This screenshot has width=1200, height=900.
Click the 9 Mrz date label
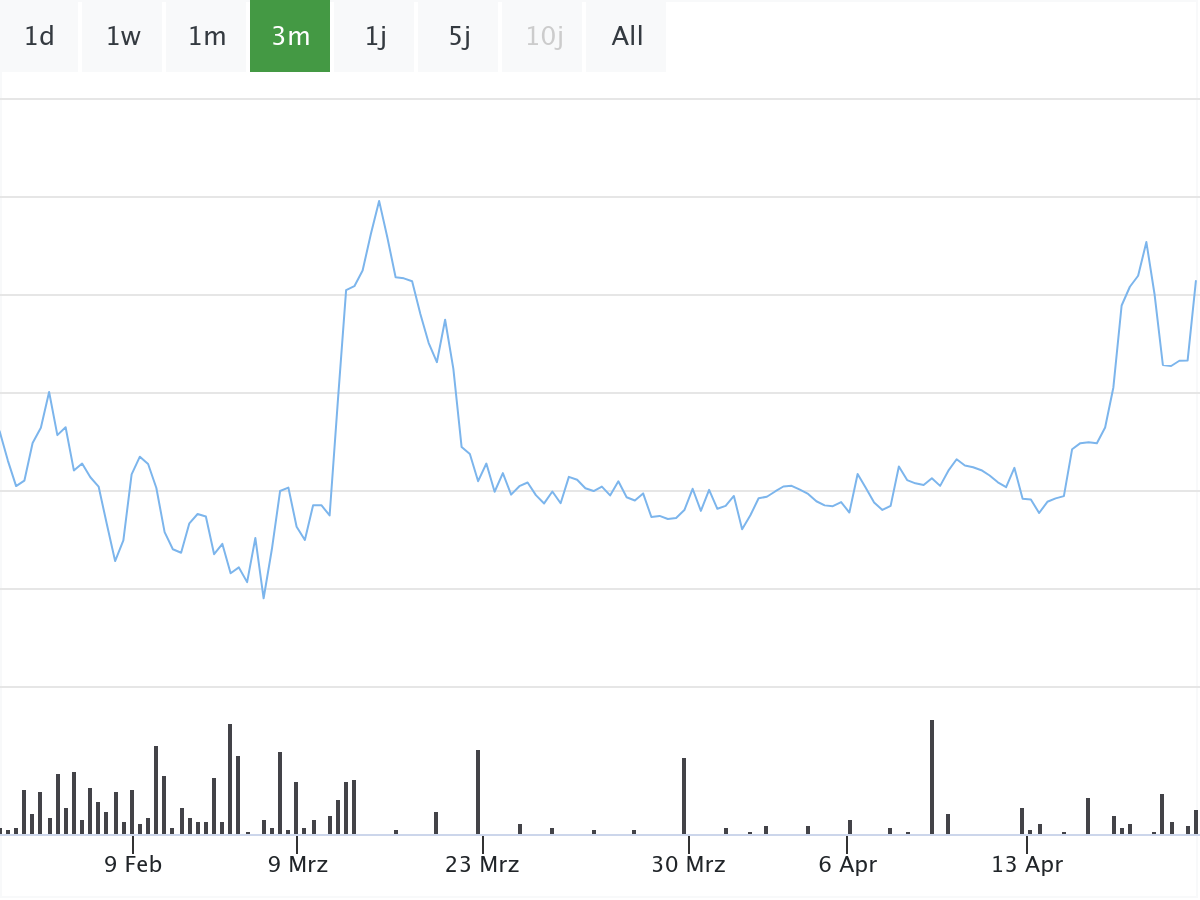pos(297,865)
